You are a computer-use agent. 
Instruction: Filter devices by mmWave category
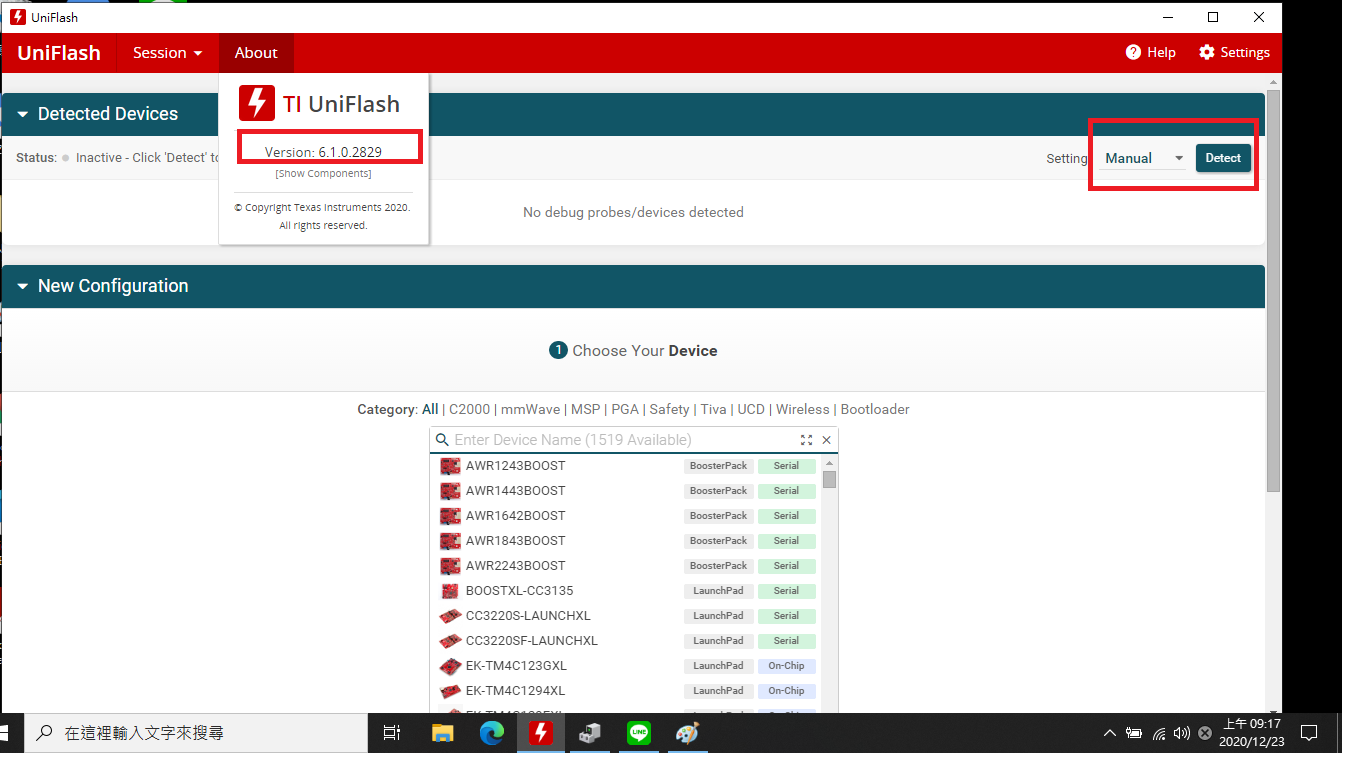pyautogui.click(x=530, y=410)
